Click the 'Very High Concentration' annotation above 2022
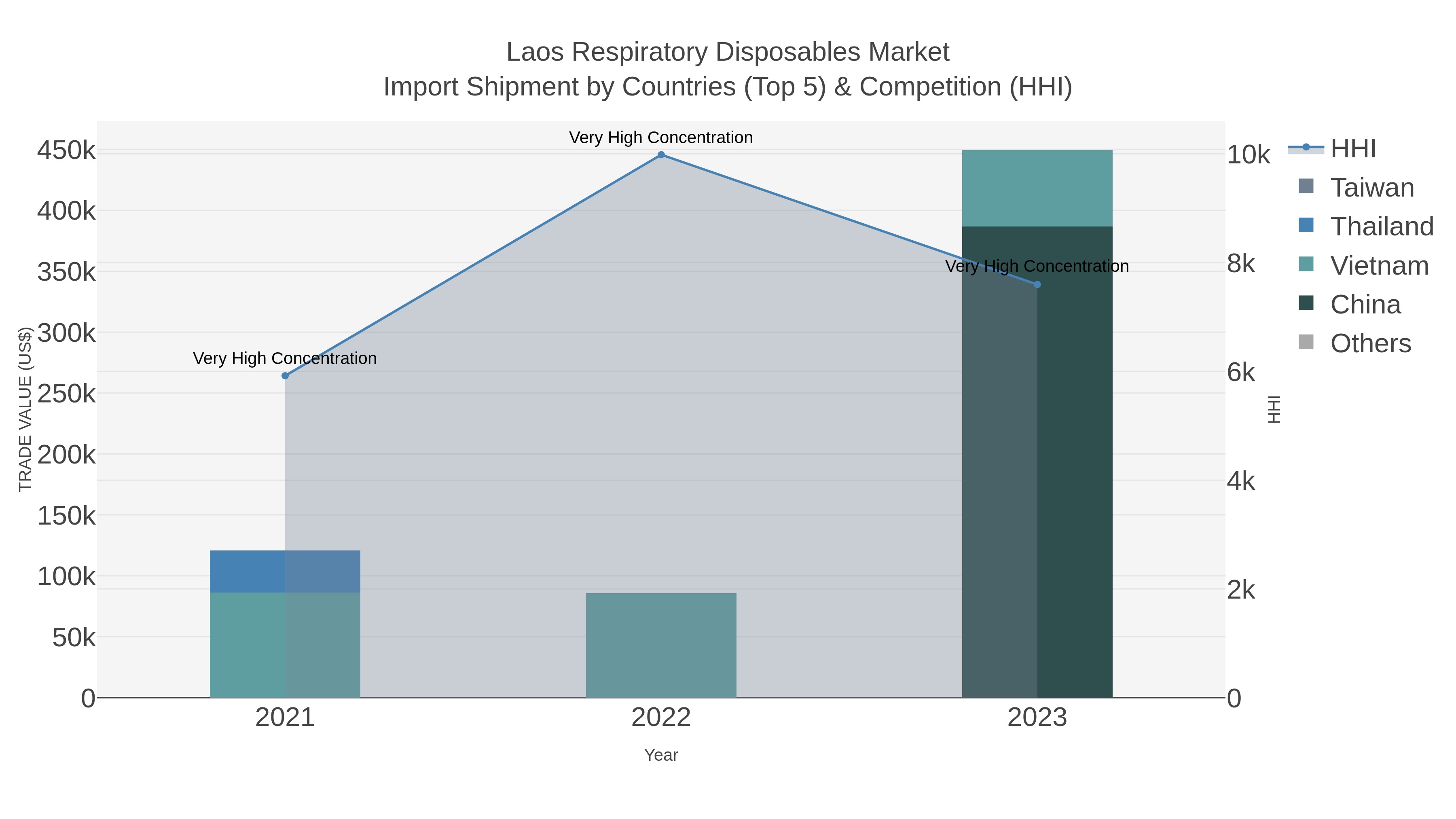The height and width of the screenshot is (819, 1456). [x=661, y=138]
